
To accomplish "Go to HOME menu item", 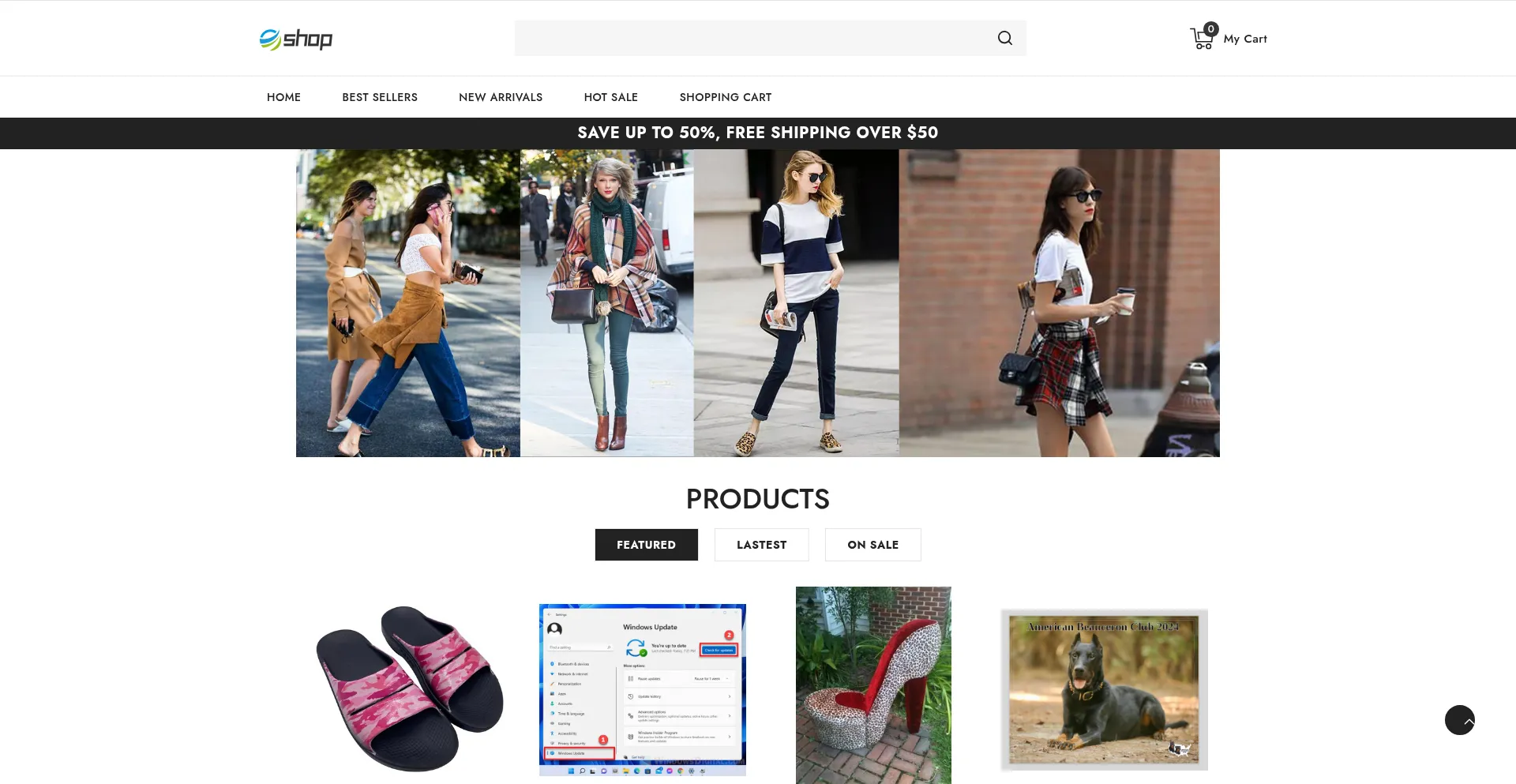I will click(283, 97).
